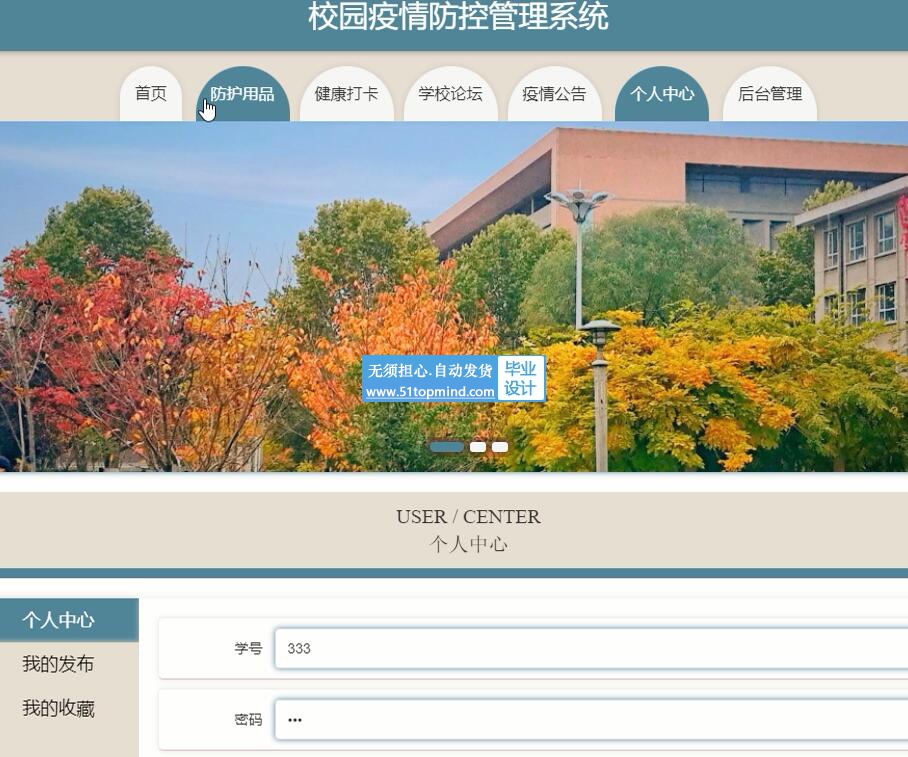Open the 学校论坛 forum tab
Screen dimensions: 908x757
(x=451, y=94)
